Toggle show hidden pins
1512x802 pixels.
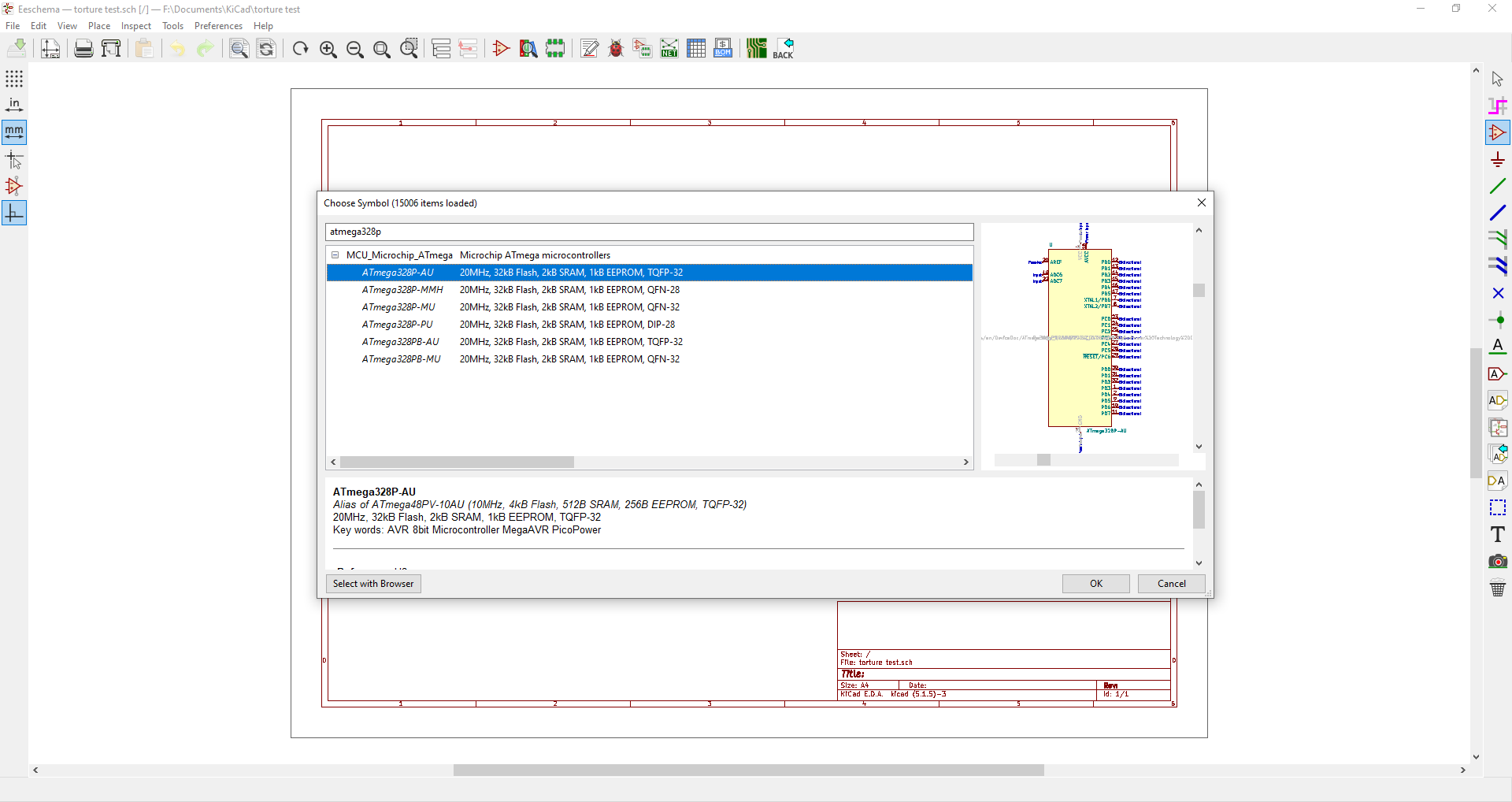click(x=14, y=187)
